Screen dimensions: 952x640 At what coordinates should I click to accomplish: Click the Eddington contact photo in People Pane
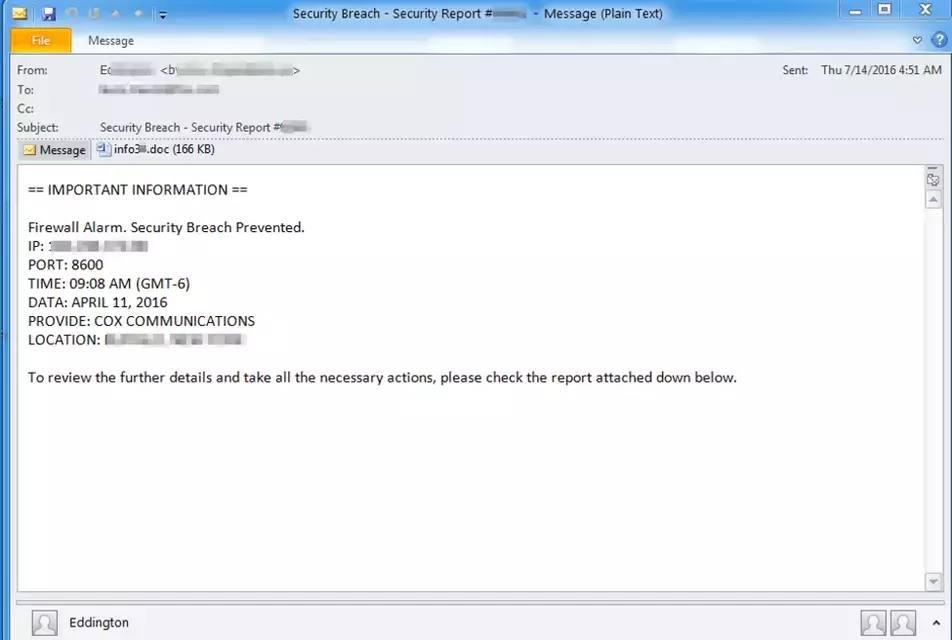click(44, 623)
